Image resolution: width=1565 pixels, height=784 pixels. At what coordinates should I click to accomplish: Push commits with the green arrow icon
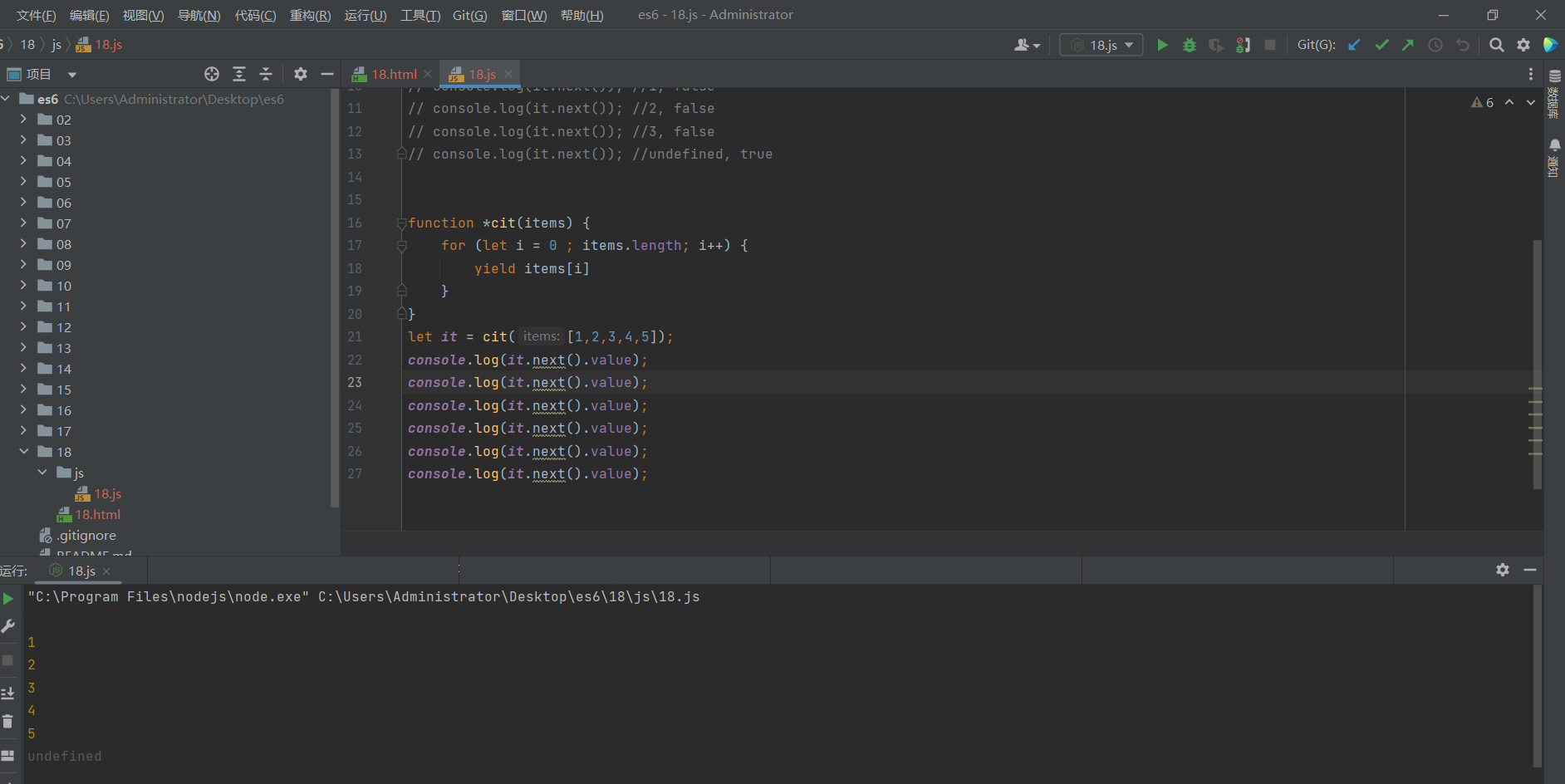(x=1408, y=45)
